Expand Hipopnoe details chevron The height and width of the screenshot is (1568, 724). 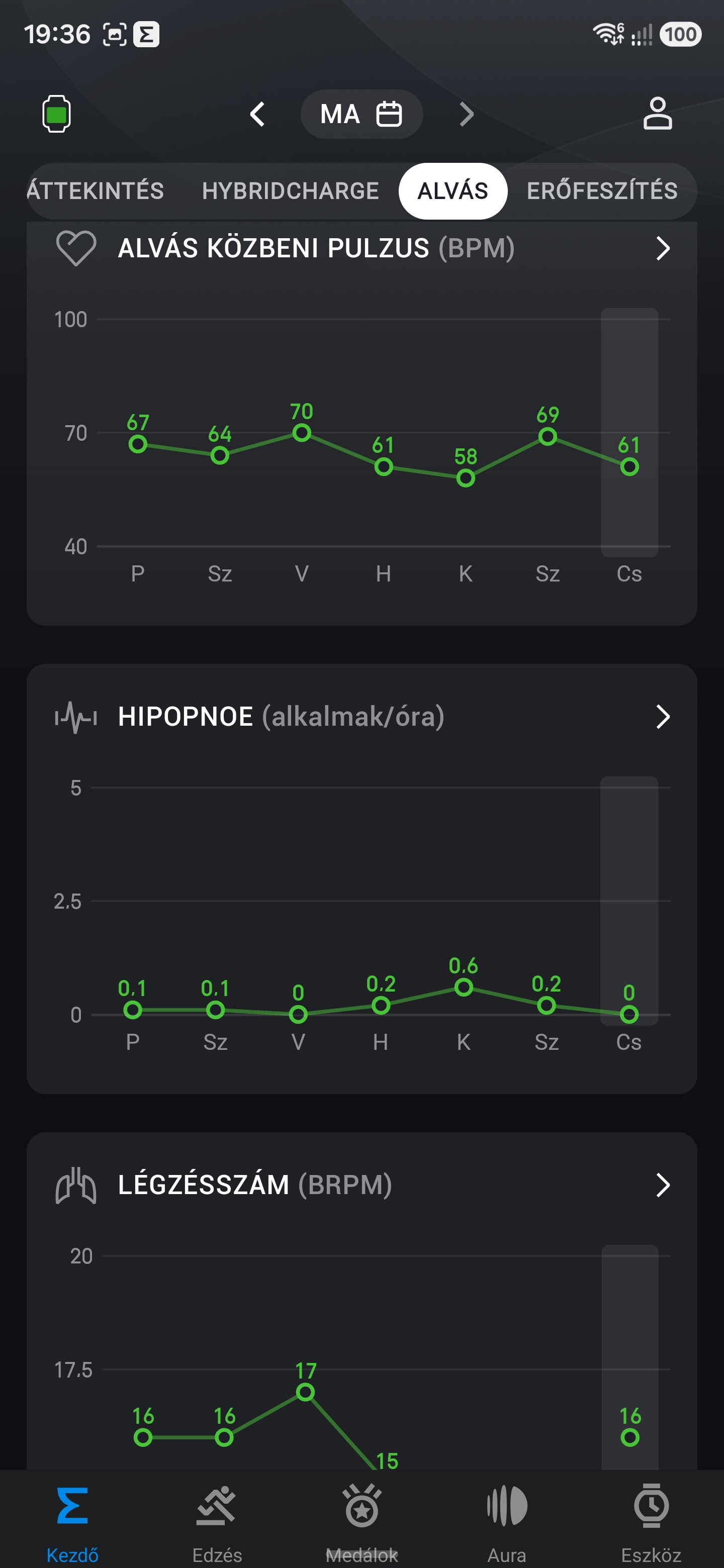pos(663,717)
